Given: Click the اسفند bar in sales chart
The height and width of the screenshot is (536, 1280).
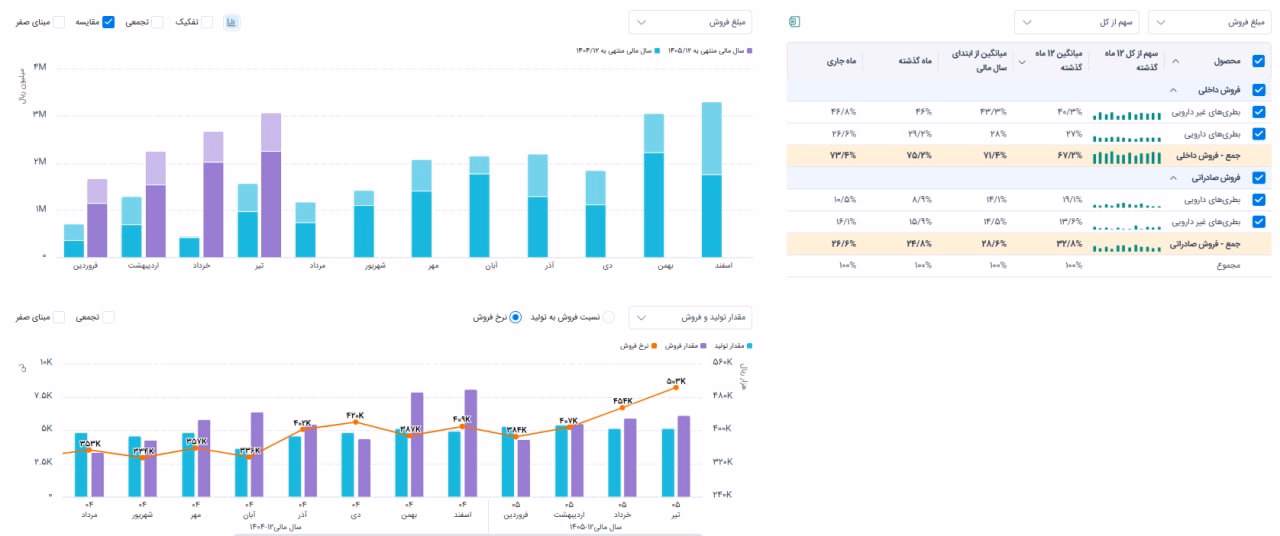Looking at the screenshot, I should (711, 180).
